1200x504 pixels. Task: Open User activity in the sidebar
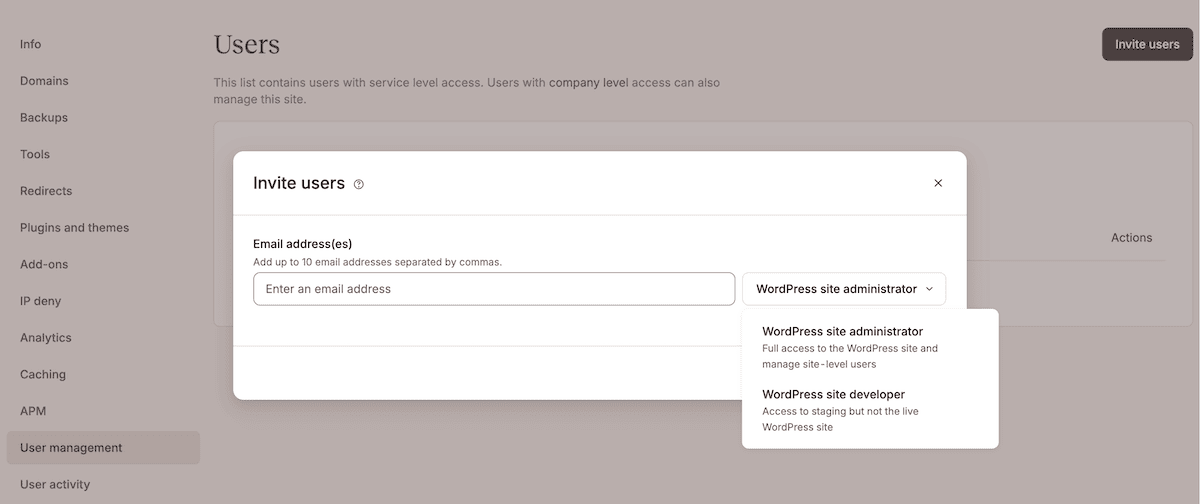coord(55,484)
